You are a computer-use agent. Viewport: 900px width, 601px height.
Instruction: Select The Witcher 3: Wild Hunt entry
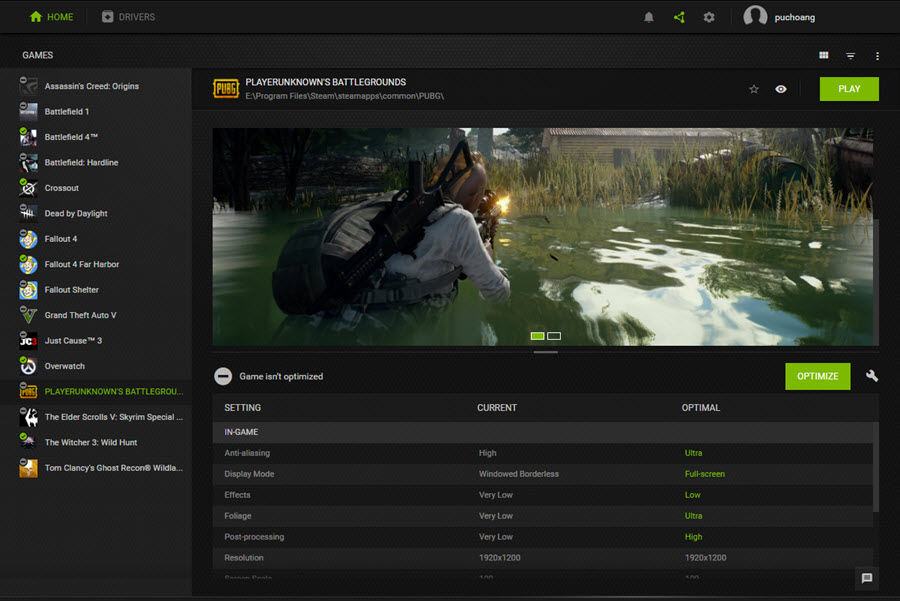click(96, 442)
